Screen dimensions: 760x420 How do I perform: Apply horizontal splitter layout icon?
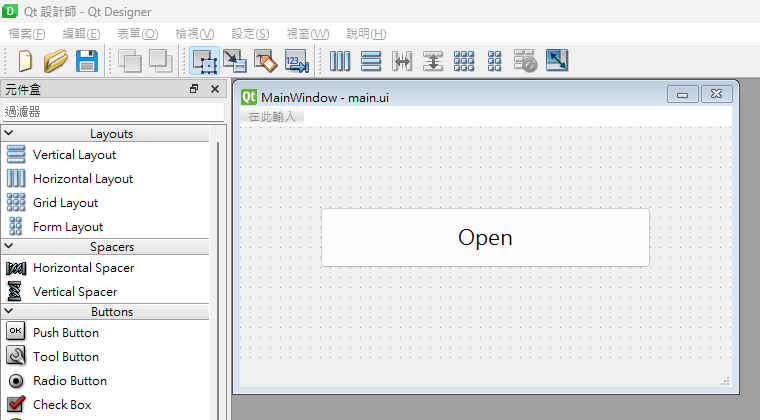[402, 61]
